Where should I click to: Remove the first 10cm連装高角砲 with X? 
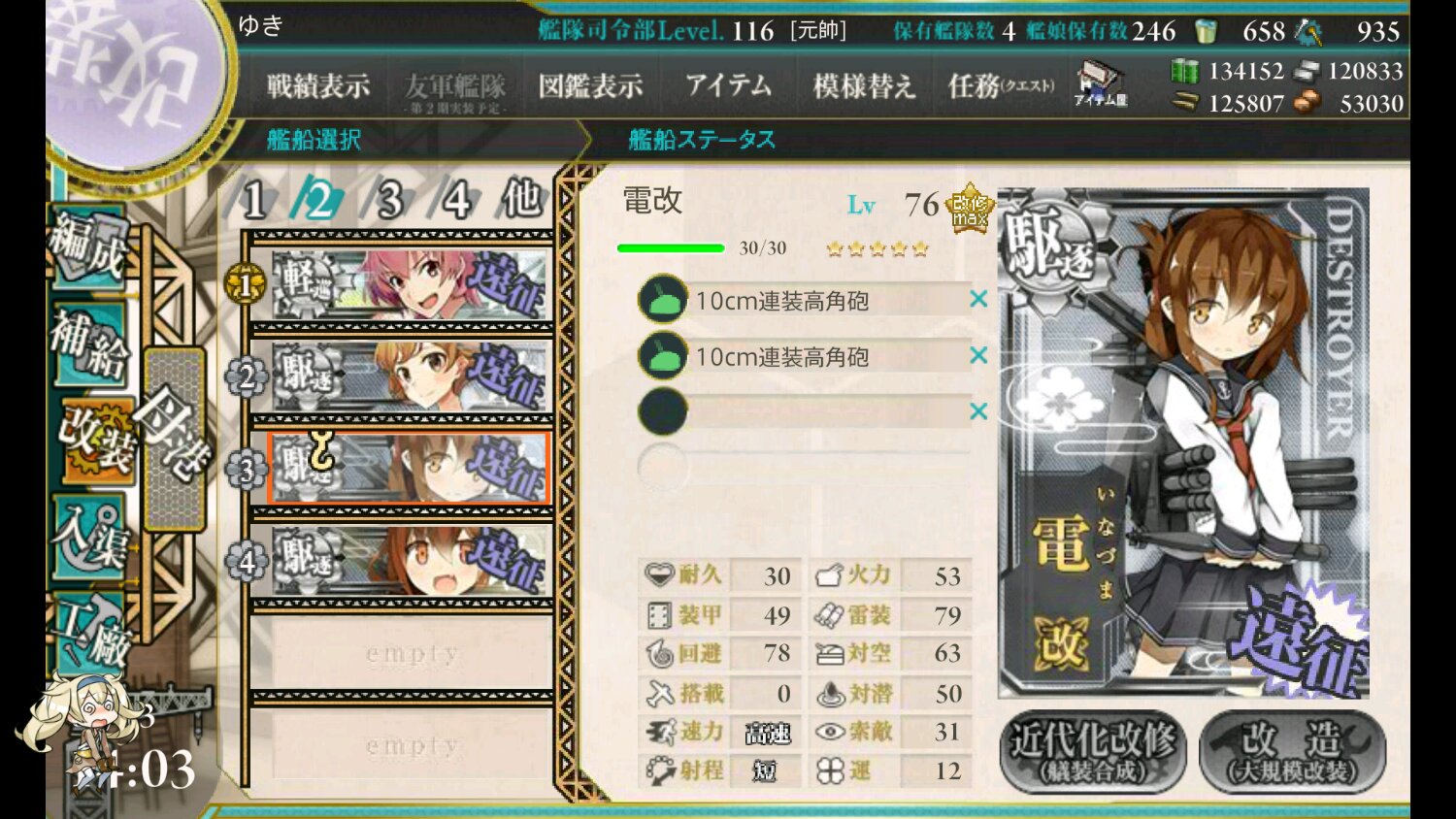(x=978, y=300)
